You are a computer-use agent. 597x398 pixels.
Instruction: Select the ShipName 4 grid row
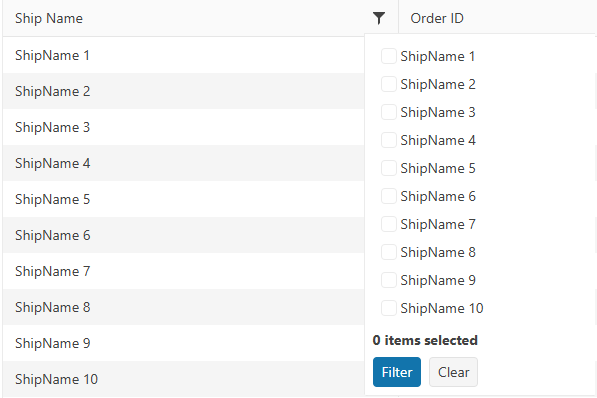coord(184,163)
